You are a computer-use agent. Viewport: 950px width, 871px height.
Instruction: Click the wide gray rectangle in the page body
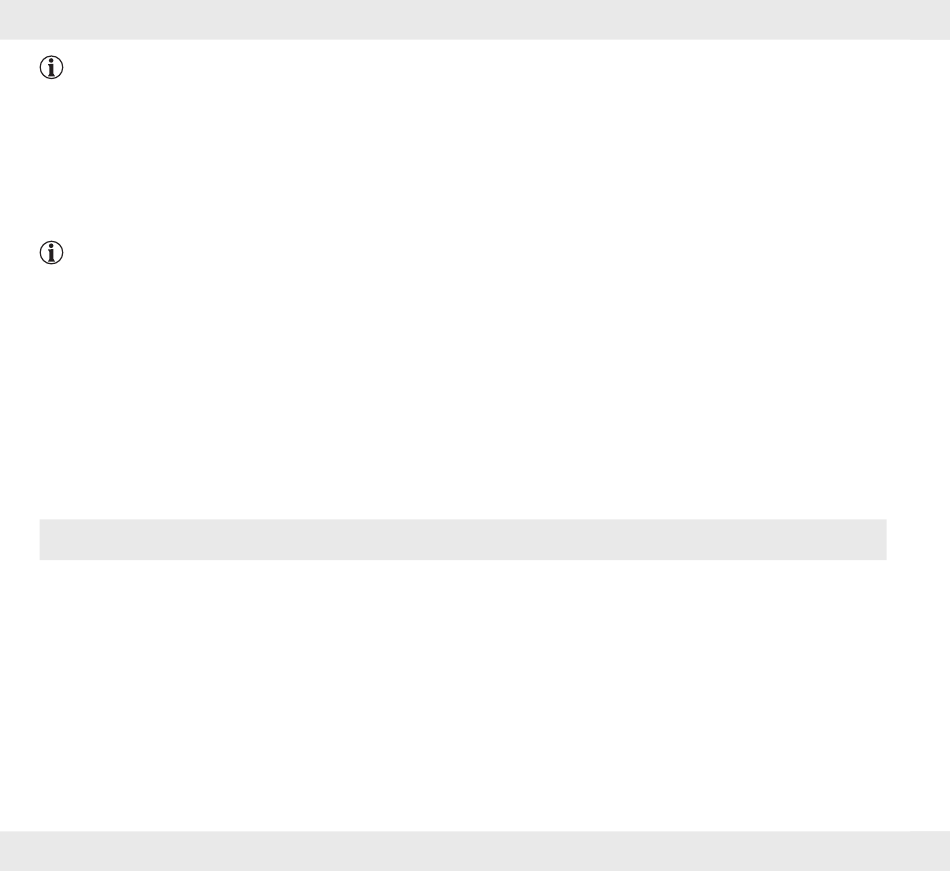[x=463, y=539]
